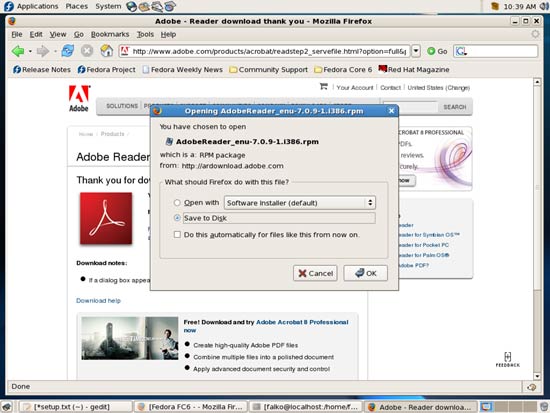Switch to setup.txt gedit taskbar window
Screen dimensions: 550x413
coord(75,407)
